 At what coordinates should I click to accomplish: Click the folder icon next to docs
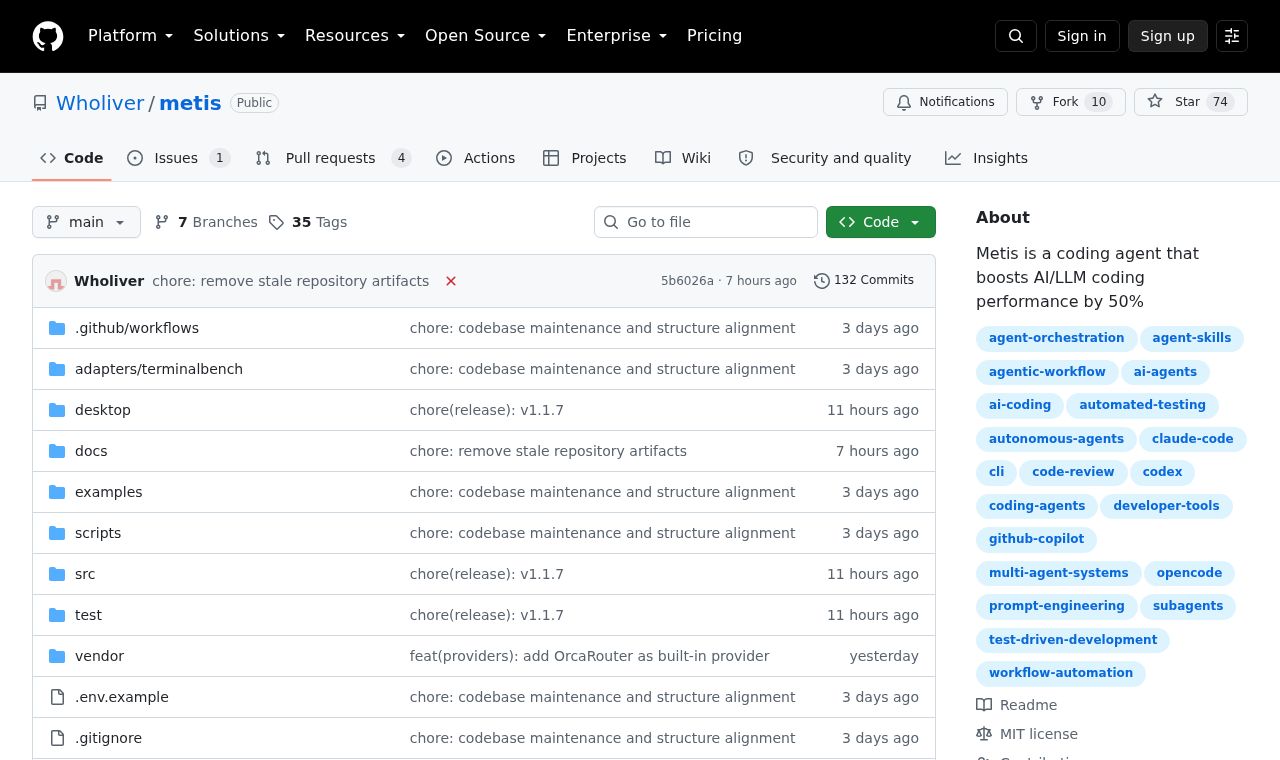pyautogui.click(x=57, y=451)
